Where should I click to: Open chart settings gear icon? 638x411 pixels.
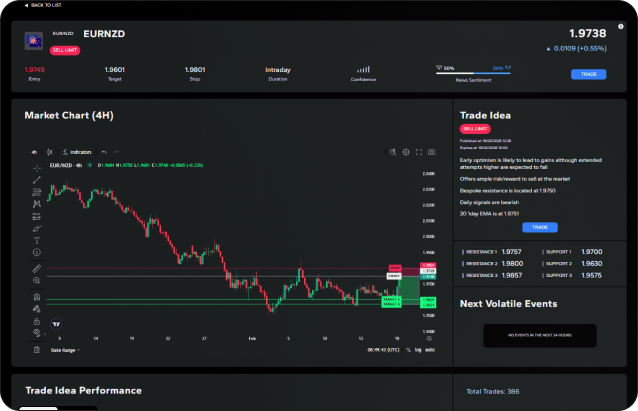click(x=406, y=152)
